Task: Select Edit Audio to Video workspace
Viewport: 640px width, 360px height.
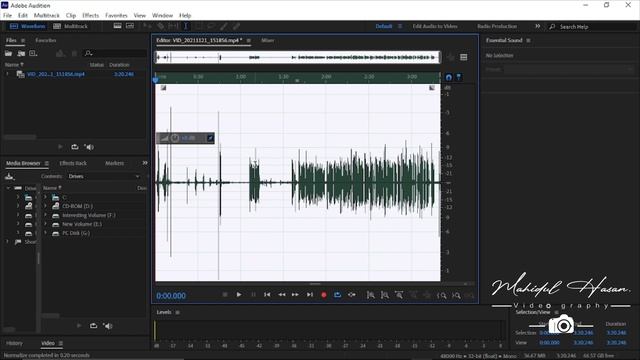Action: click(x=435, y=26)
